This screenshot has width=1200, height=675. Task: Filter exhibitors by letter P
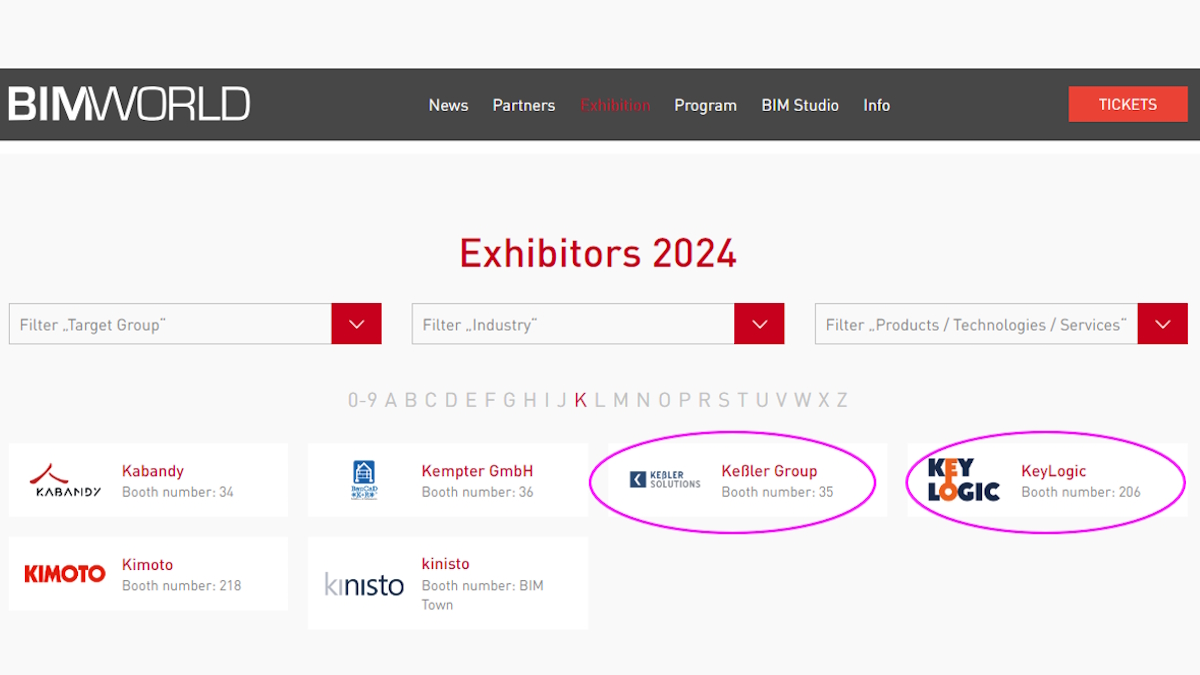(685, 400)
